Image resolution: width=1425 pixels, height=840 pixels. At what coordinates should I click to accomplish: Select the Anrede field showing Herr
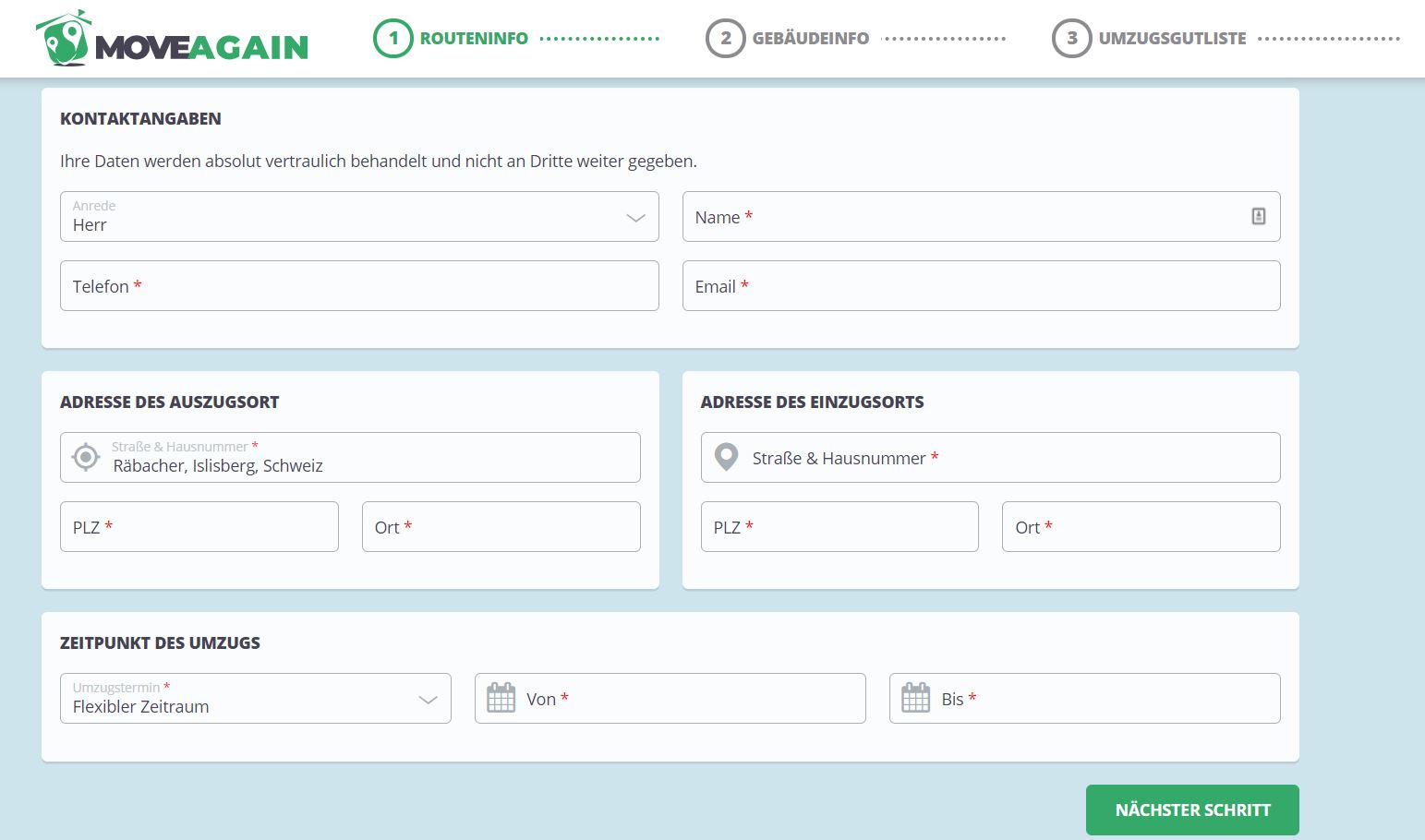tap(359, 216)
